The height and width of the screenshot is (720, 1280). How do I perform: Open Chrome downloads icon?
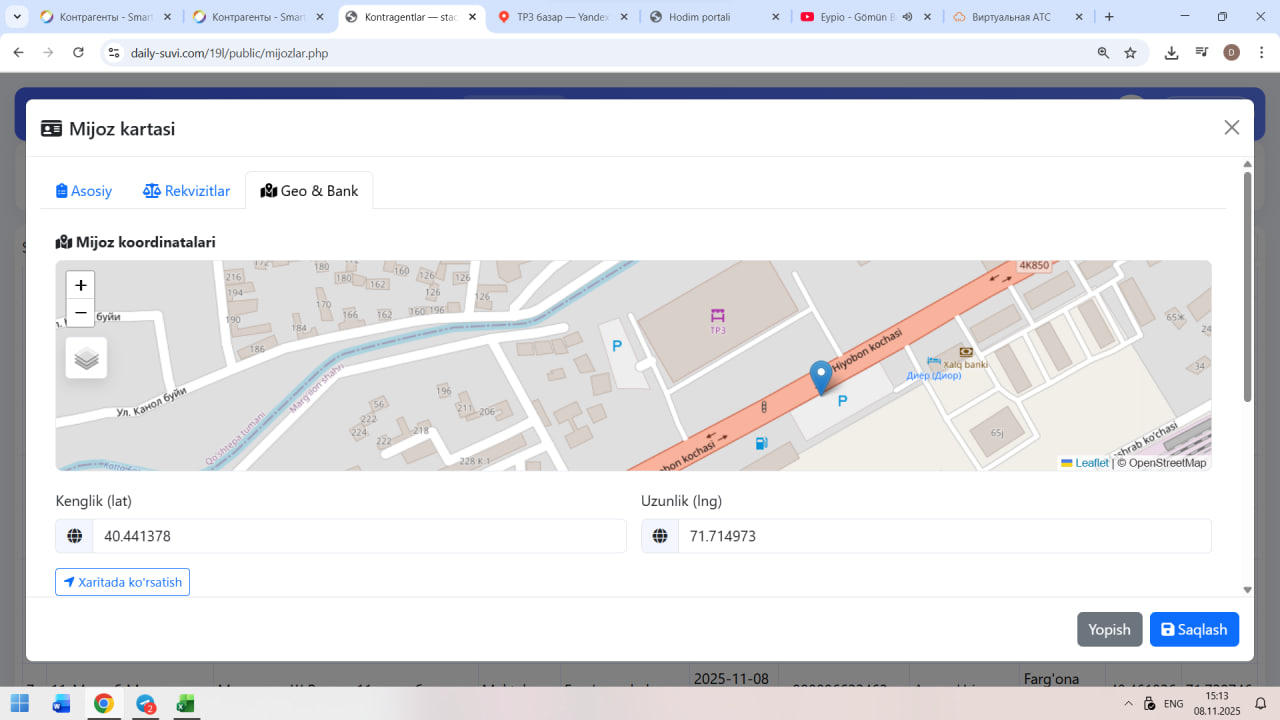click(x=1171, y=53)
